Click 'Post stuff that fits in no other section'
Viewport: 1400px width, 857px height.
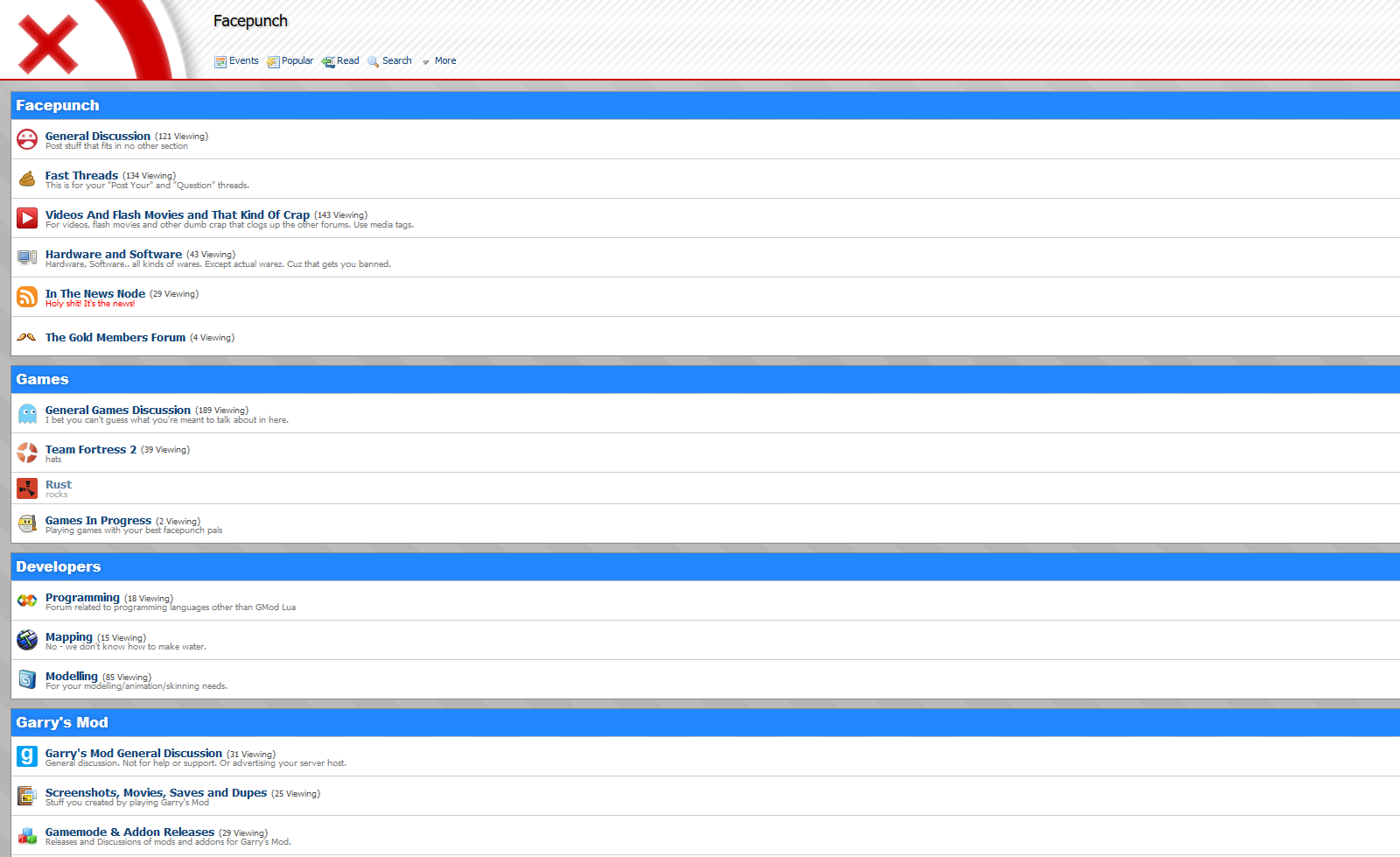[116, 146]
